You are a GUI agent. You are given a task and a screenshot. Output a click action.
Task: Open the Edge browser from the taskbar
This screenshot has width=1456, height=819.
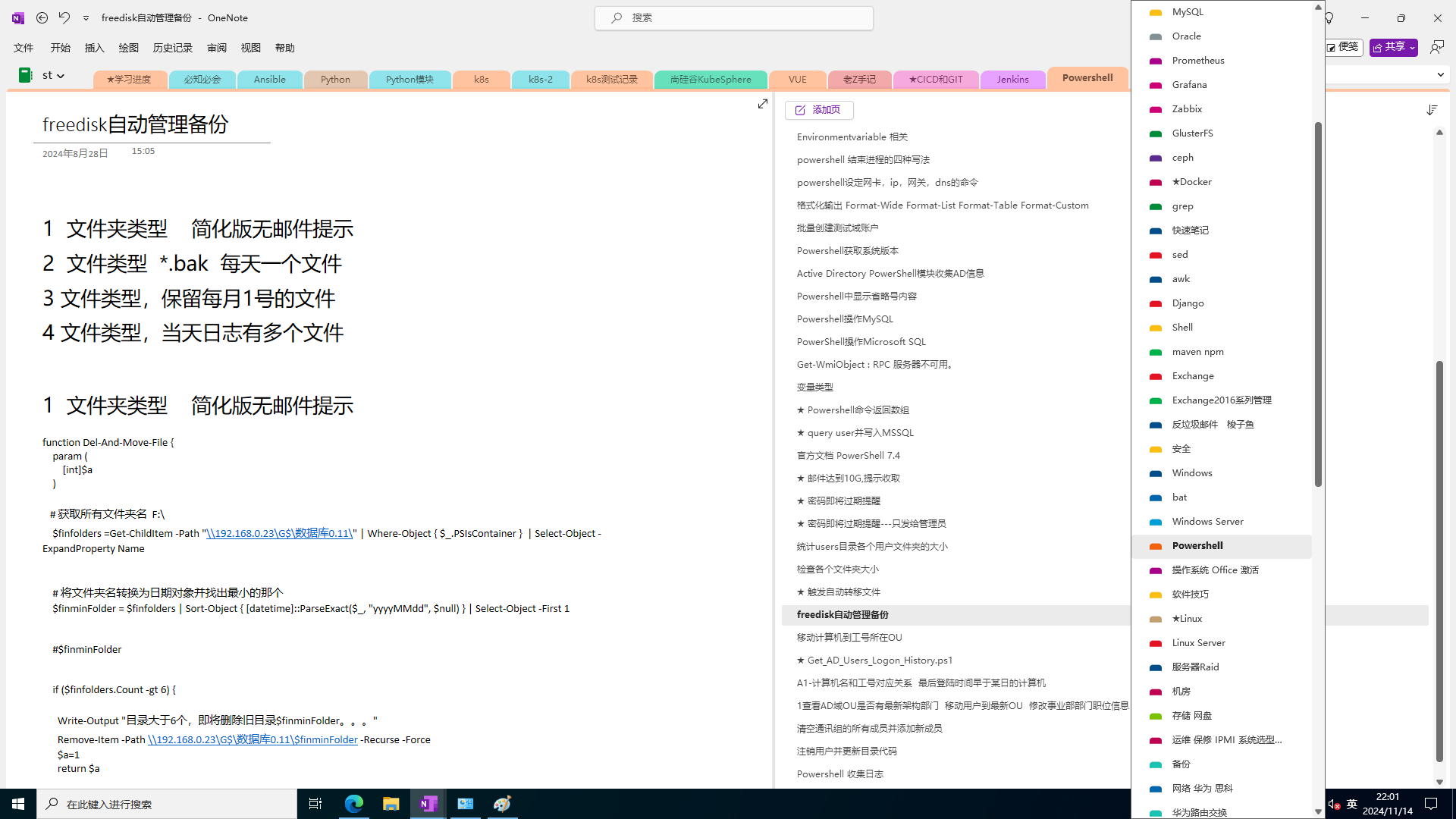pyautogui.click(x=353, y=804)
